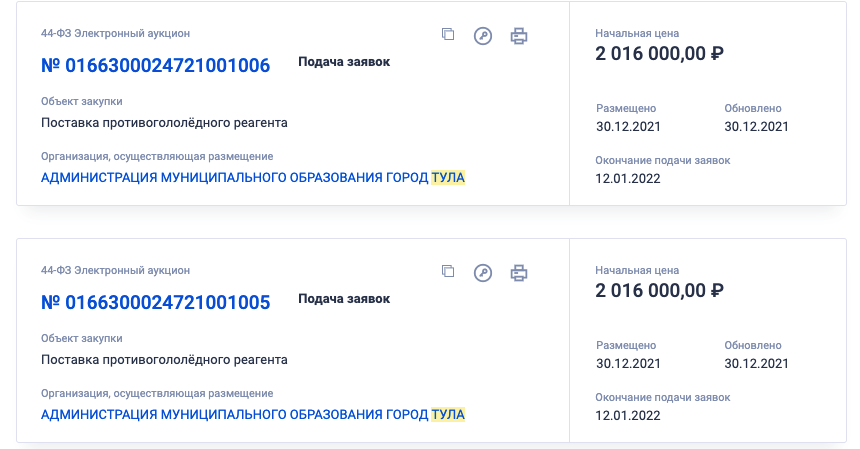Open auction № 0166300024721001005

point(156,302)
